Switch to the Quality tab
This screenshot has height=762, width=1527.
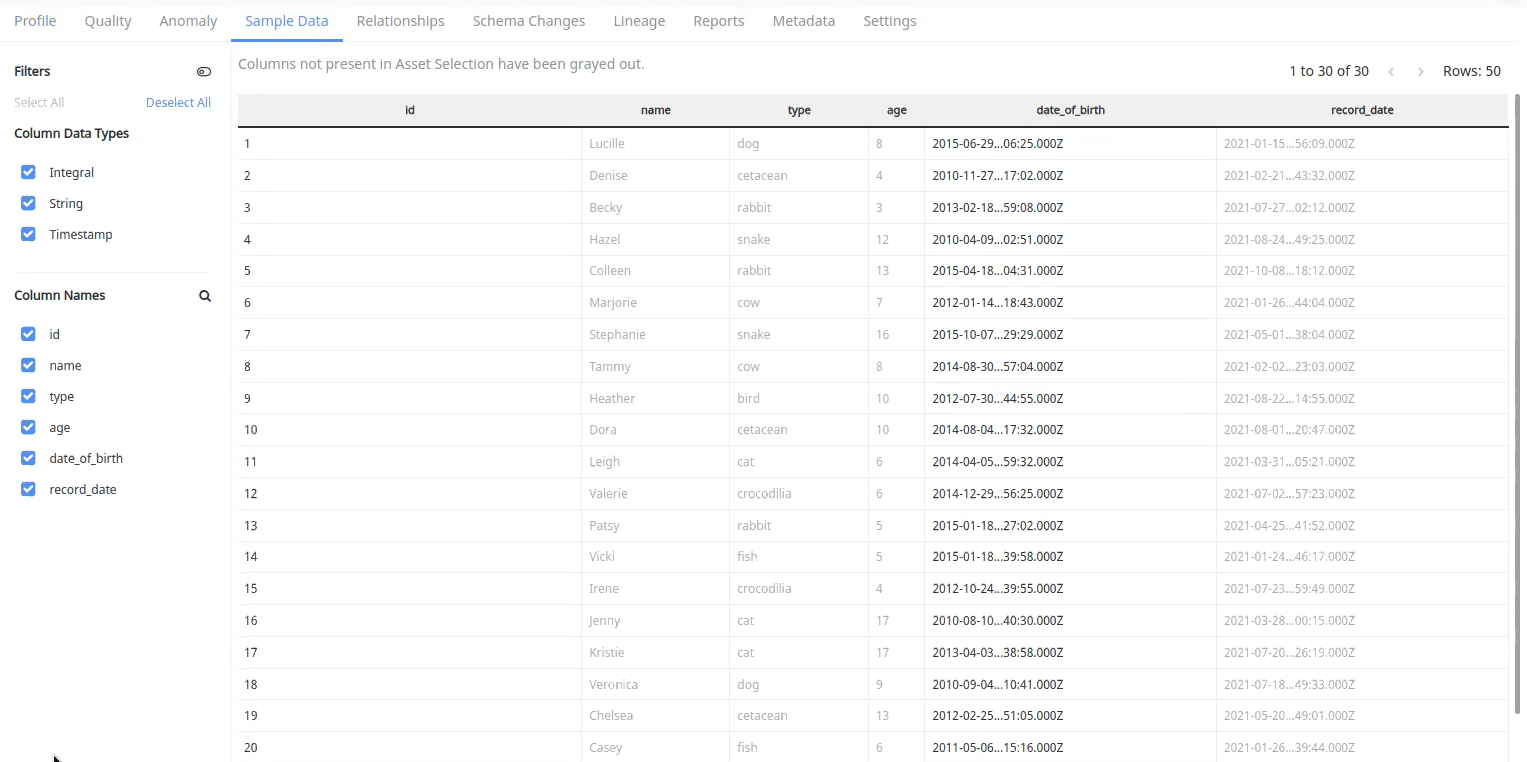pos(107,20)
